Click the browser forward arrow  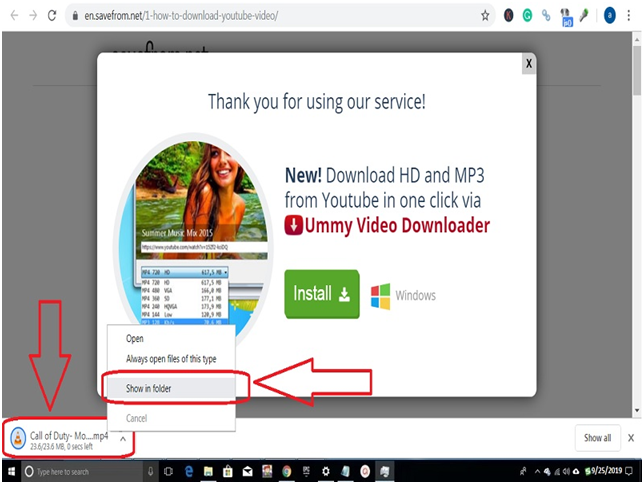click(33, 16)
